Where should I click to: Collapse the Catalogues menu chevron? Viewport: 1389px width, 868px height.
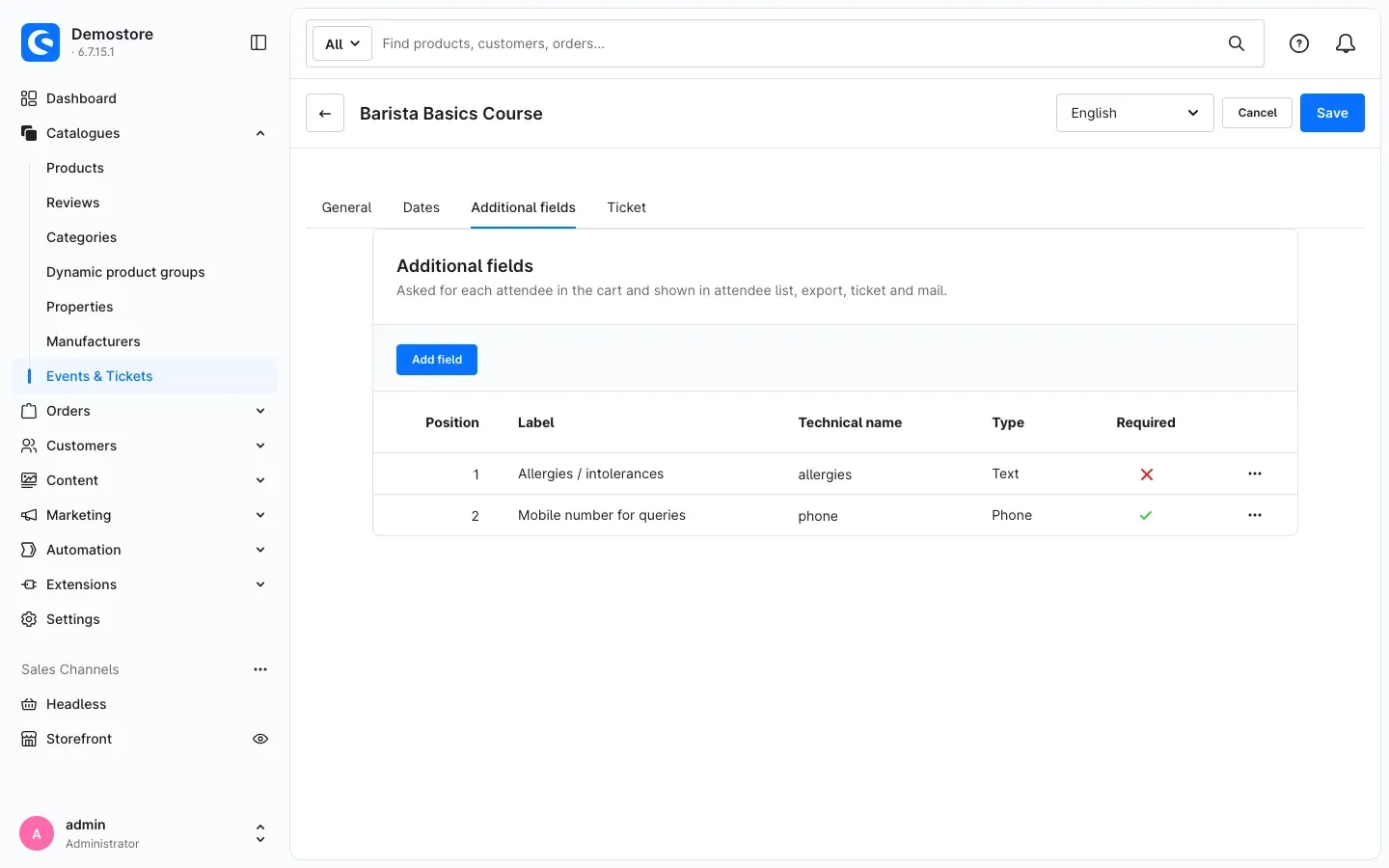click(260, 133)
